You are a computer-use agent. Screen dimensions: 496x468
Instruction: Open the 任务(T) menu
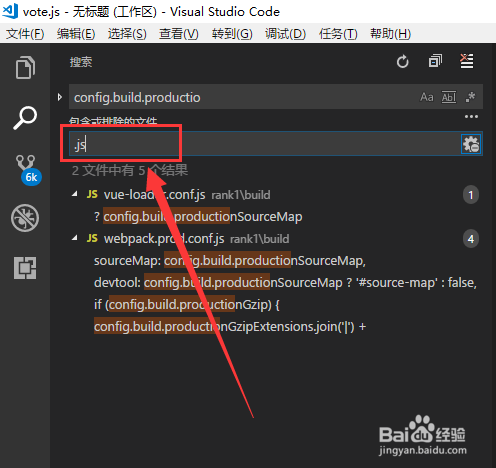click(x=338, y=34)
